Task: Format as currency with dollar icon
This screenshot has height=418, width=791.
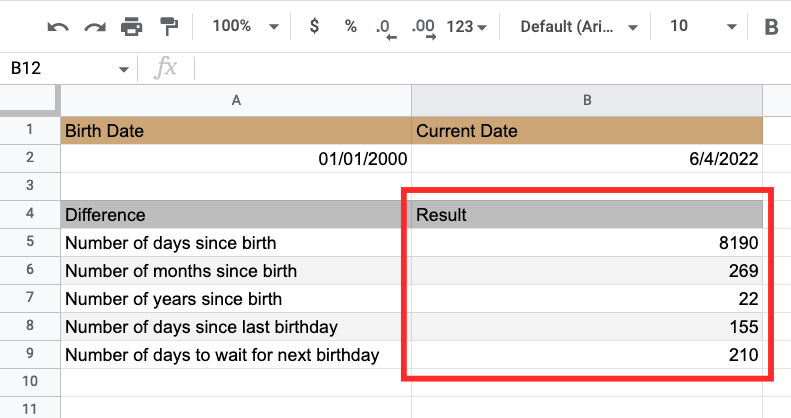Action: pos(314,27)
